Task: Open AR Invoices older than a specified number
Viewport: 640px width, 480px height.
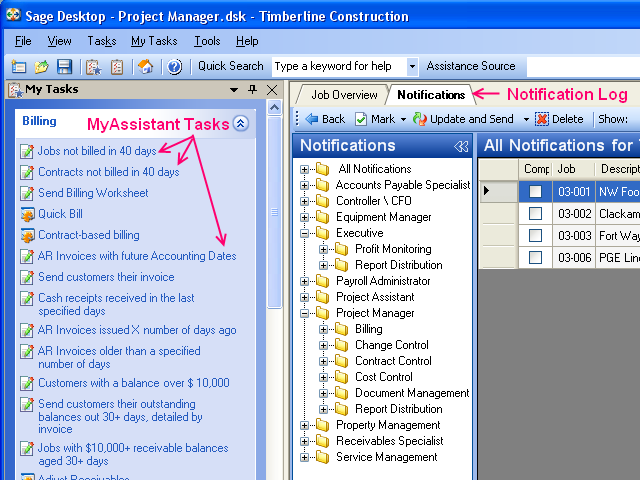Action: (119, 357)
